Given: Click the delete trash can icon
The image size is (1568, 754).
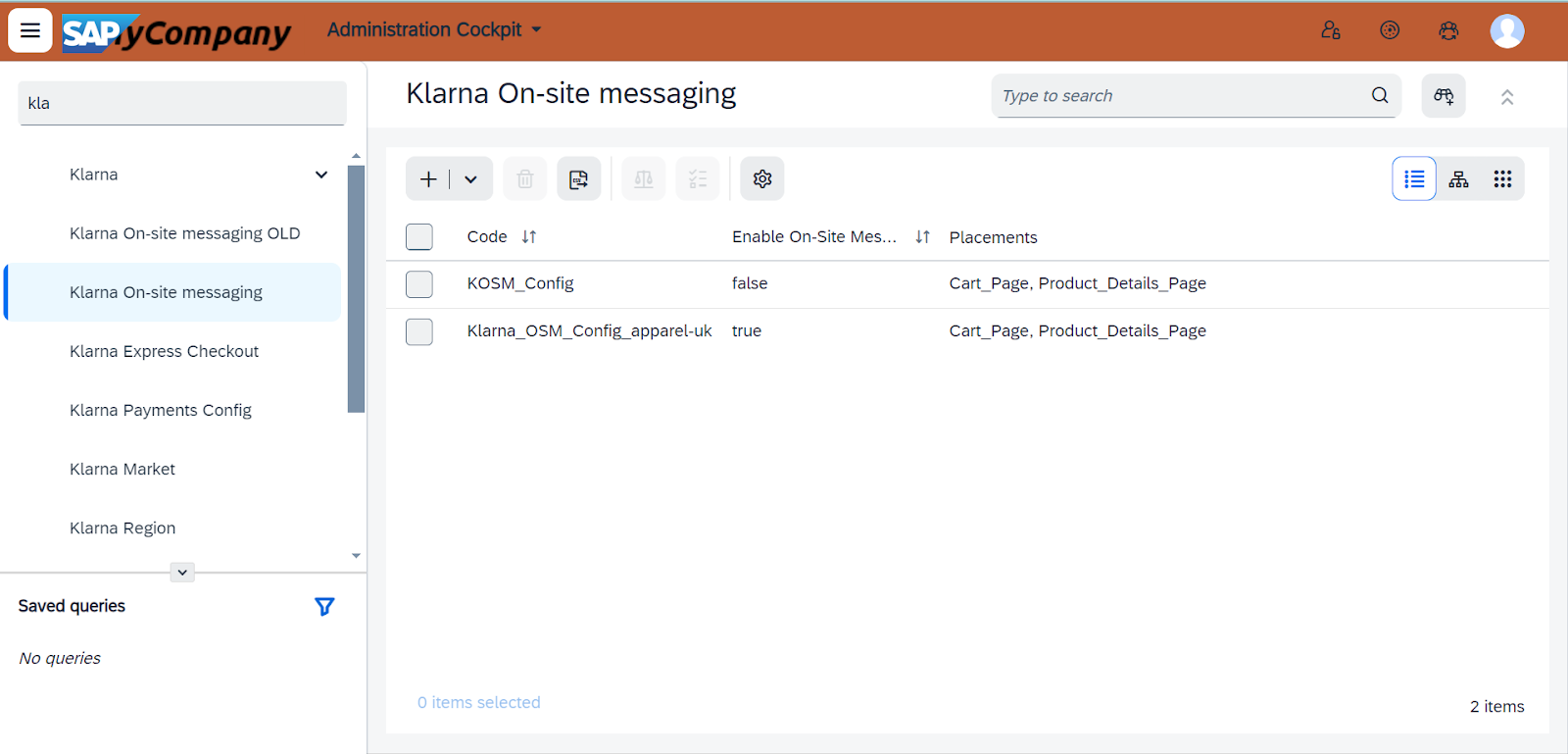Looking at the screenshot, I should click(525, 178).
